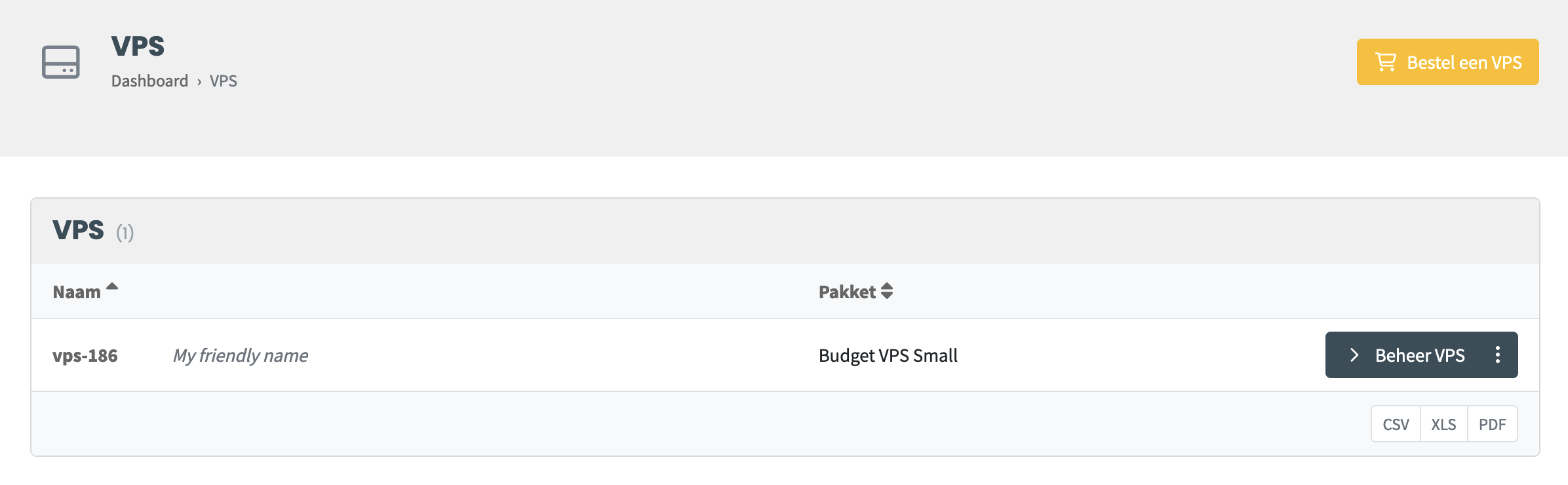Click the Pakket sort arrows icon
Viewport: 1568px width, 485px height.
tap(887, 291)
